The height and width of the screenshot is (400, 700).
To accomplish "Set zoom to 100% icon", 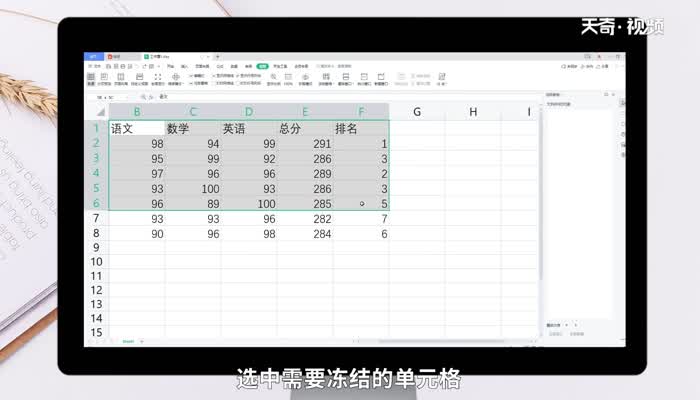I will (x=288, y=79).
